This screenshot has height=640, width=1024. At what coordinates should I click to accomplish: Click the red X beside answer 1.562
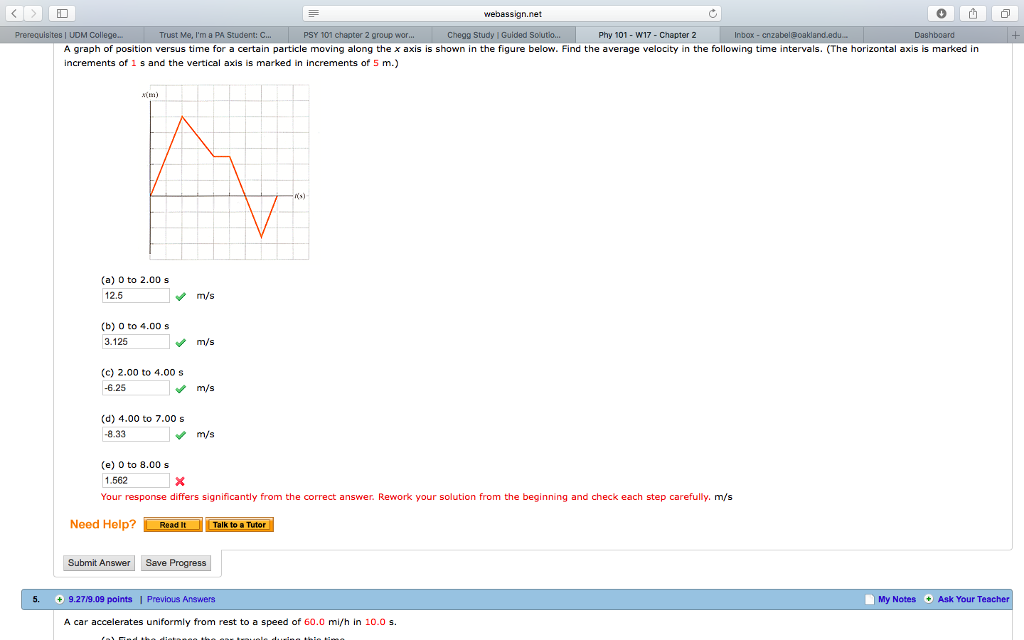point(181,481)
